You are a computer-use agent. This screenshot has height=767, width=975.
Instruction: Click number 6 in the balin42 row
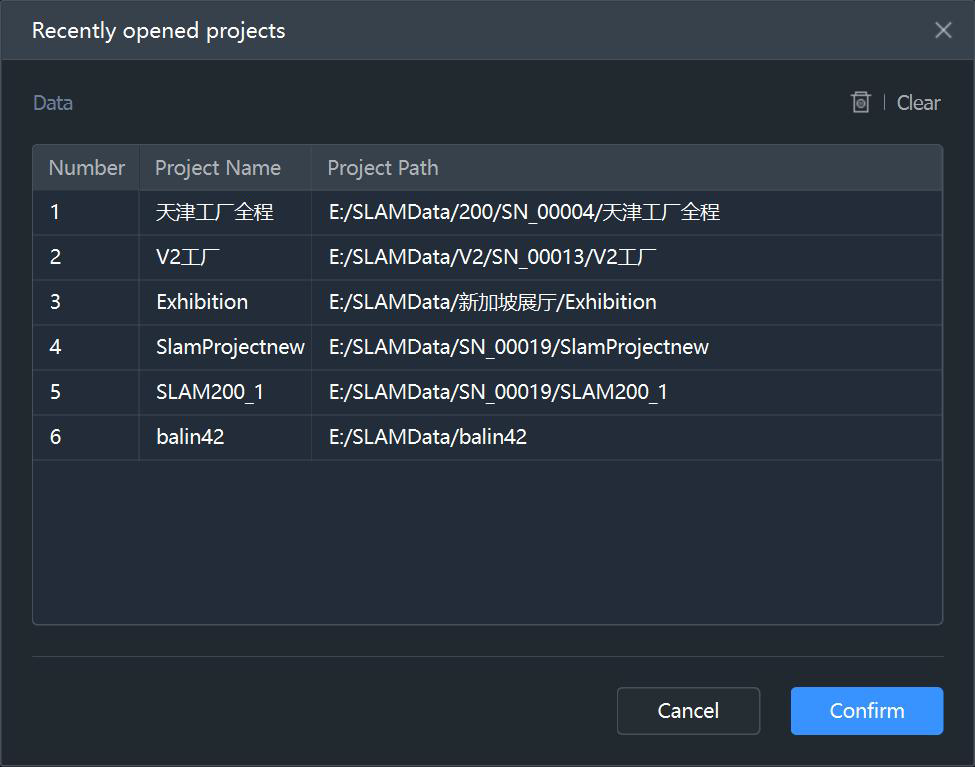pos(55,437)
